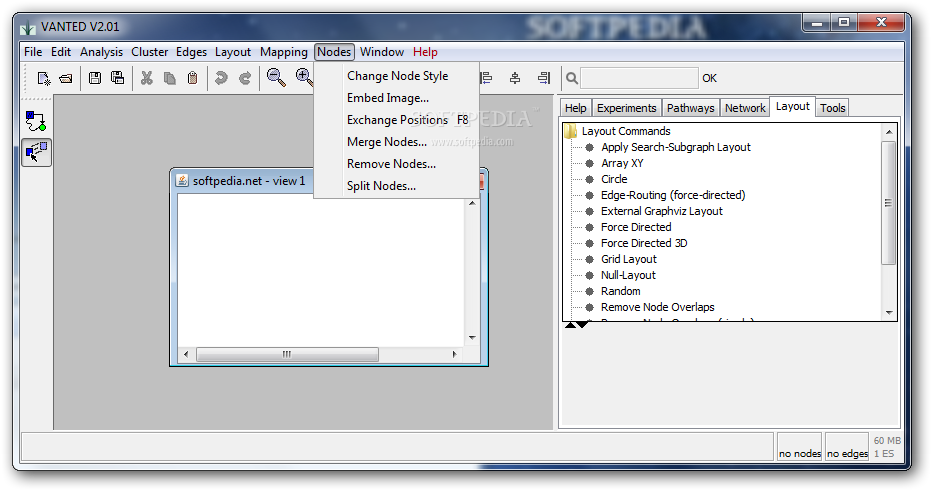
Task: Choose Remove Nodes... entry
Action: (396, 164)
